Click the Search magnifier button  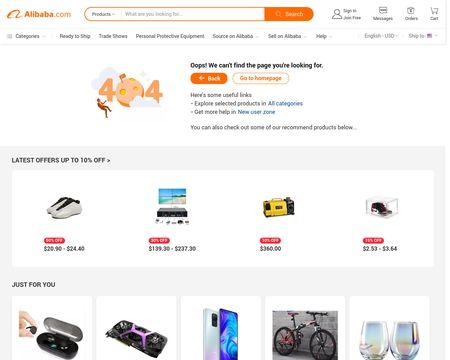point(289,14)
